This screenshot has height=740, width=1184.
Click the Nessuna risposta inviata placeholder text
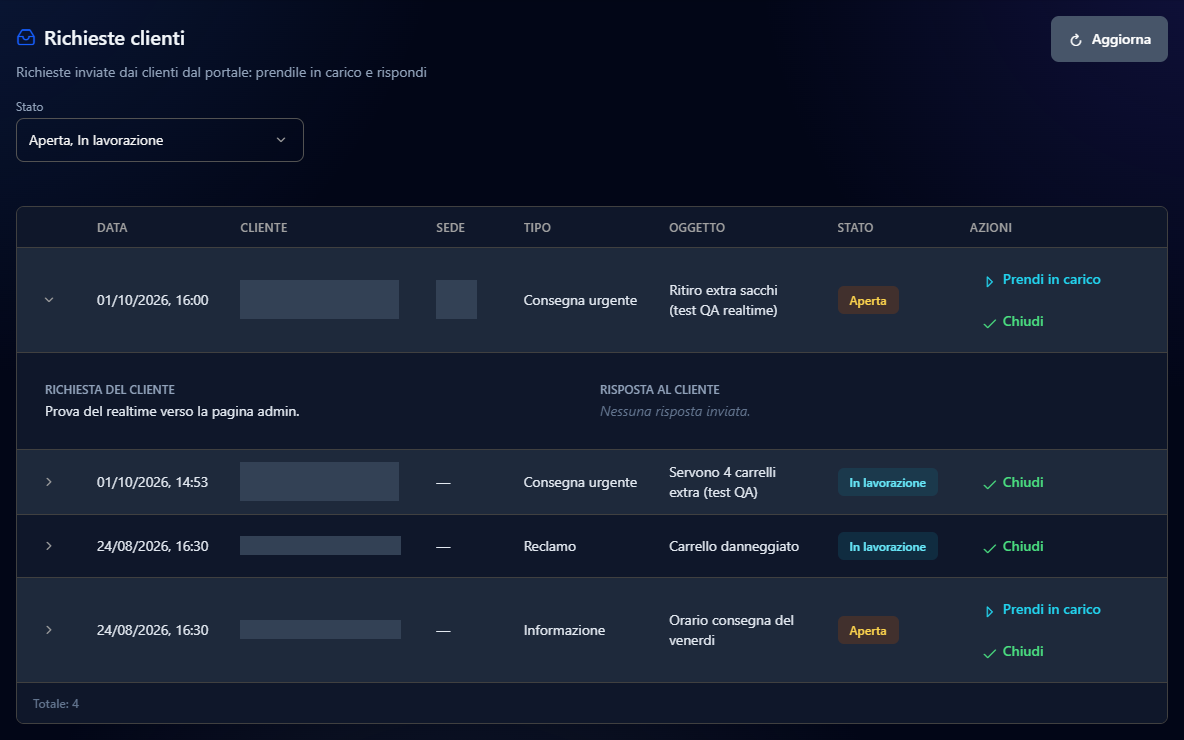[675, 412]
